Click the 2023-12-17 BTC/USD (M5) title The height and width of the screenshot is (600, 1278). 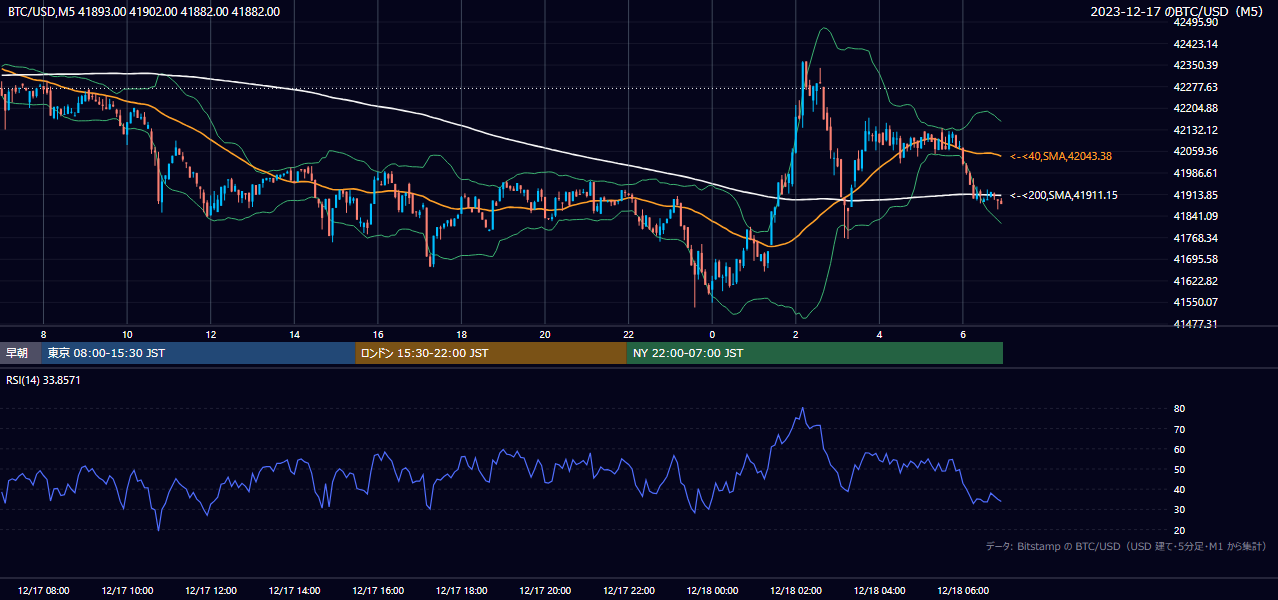click(1179, 11)
